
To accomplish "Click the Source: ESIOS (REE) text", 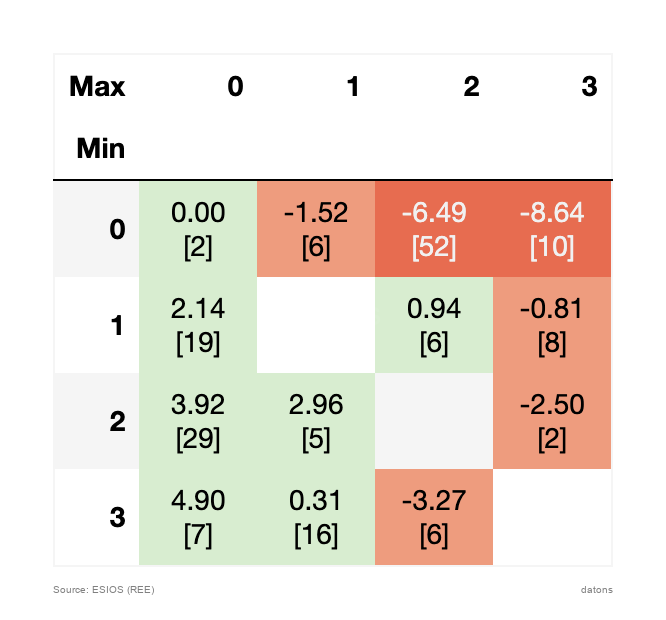I will 104,590.
